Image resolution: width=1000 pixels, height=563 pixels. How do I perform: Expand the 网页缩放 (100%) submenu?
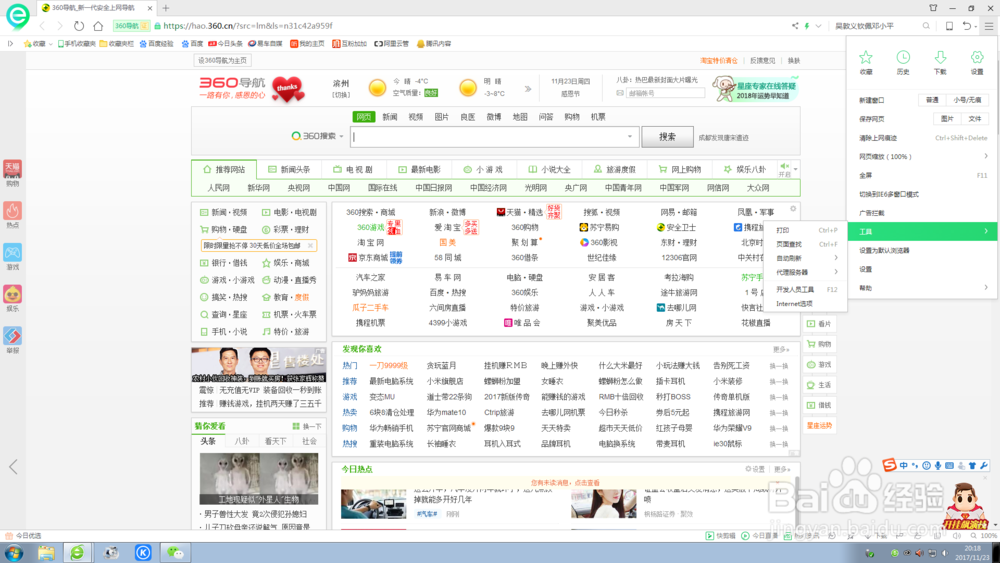pos(985,156)
